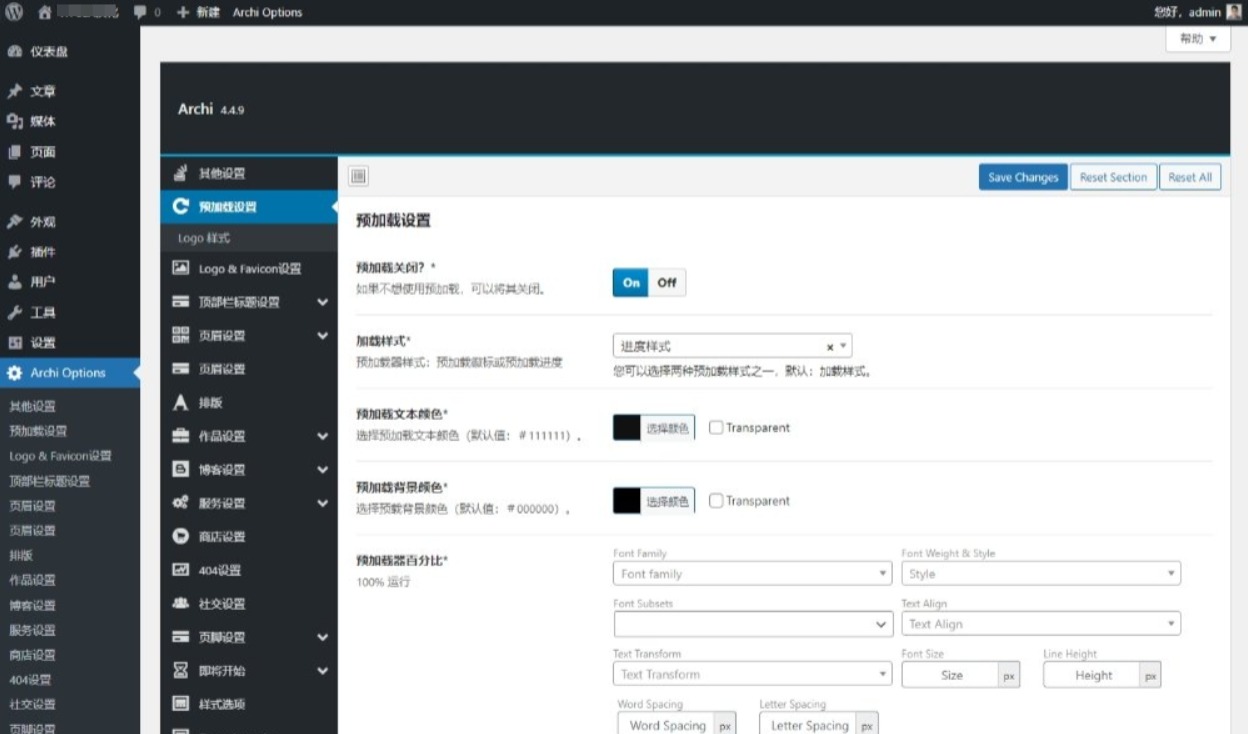1248x734 pixels.
Task: Click the 服务设置 gears icon
Action: tap(180, 503)
